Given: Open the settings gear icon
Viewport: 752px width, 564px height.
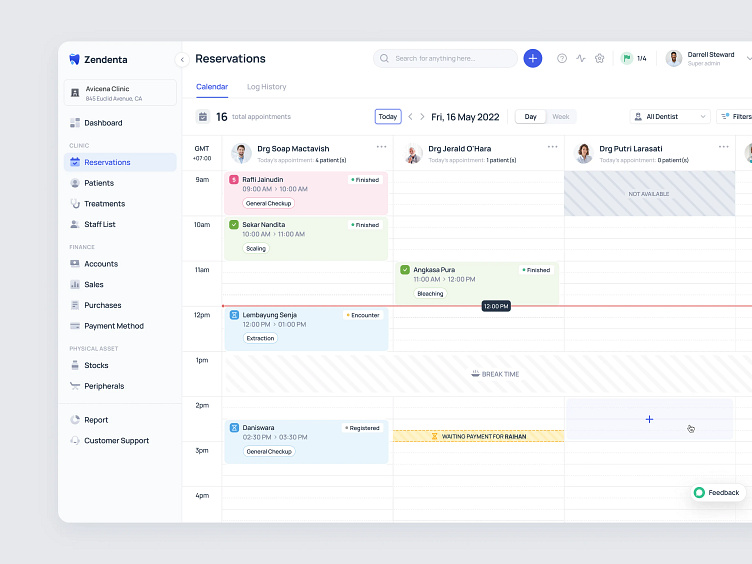Looking at the screenshot, I should pyautogui.click(x=599, y=59).
